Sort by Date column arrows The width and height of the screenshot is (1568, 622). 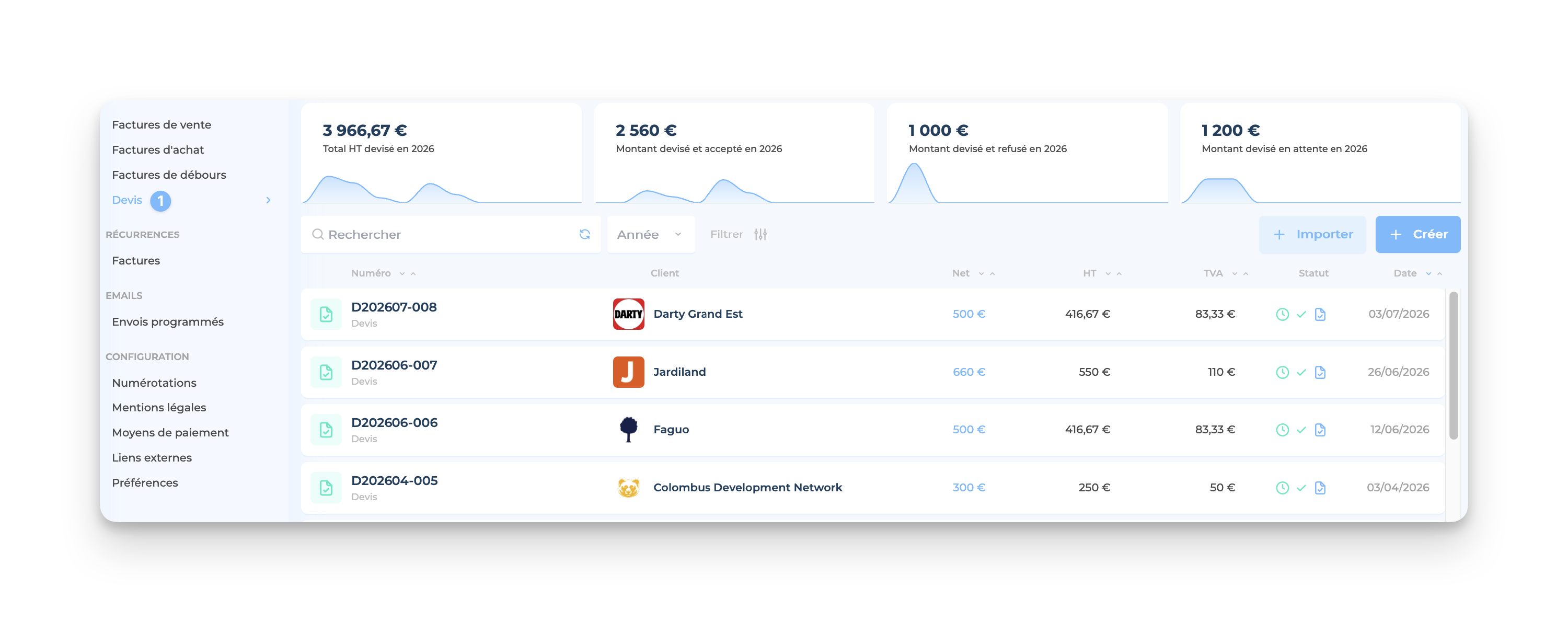(x=1434, y=273)
